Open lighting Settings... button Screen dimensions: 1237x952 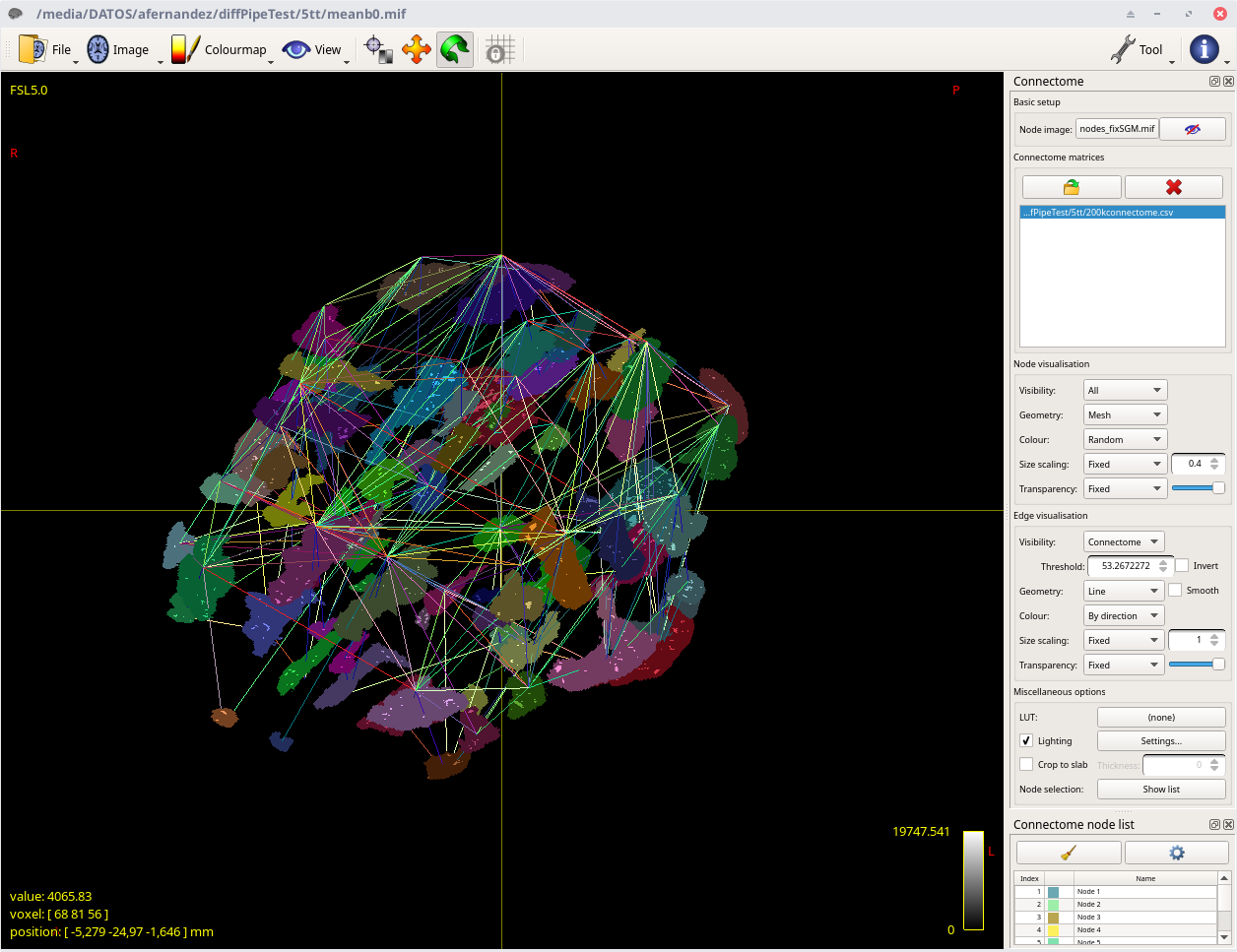click(x=1161, y=741)
